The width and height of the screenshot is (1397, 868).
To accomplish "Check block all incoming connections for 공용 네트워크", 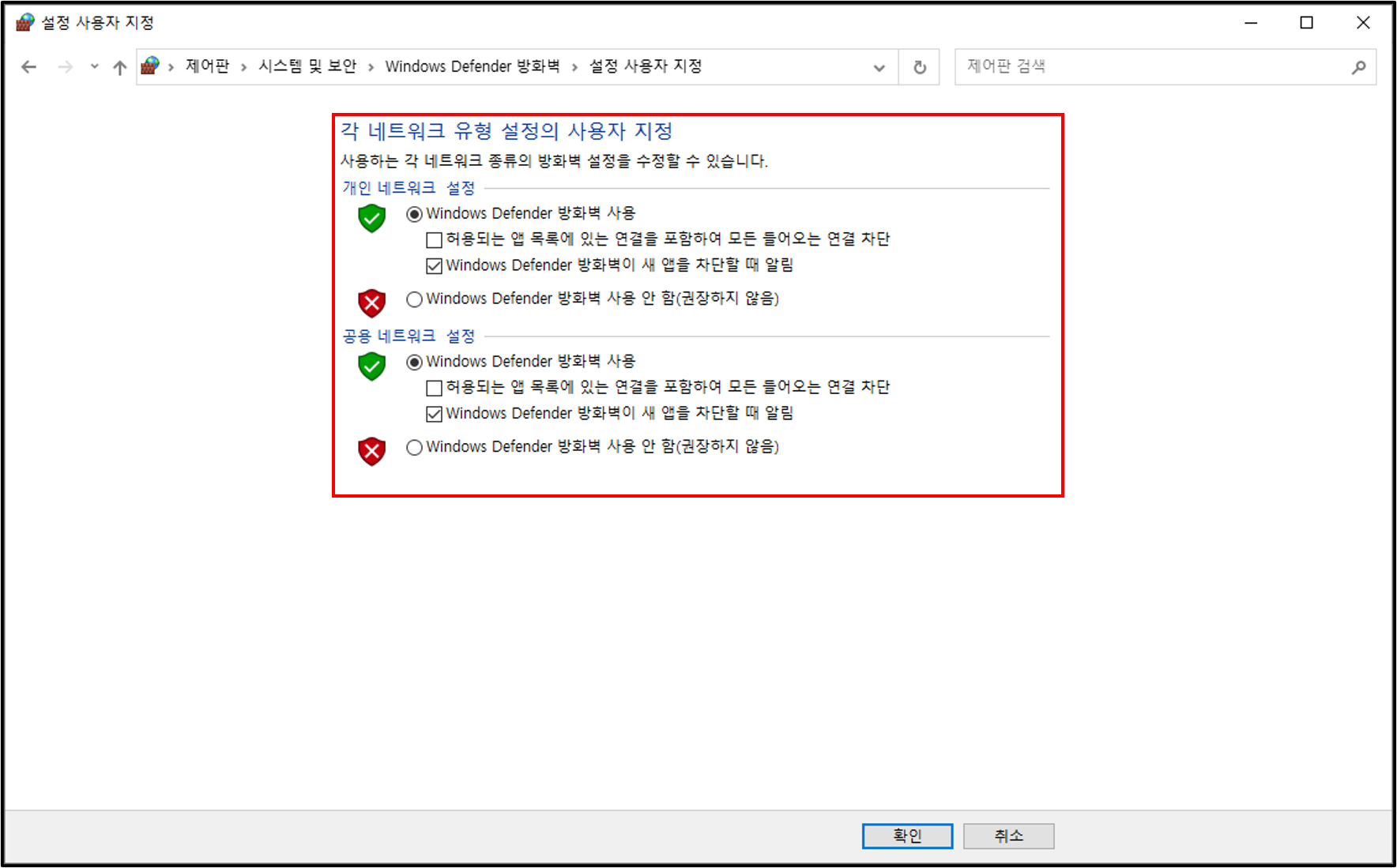I will pos(434,388).
